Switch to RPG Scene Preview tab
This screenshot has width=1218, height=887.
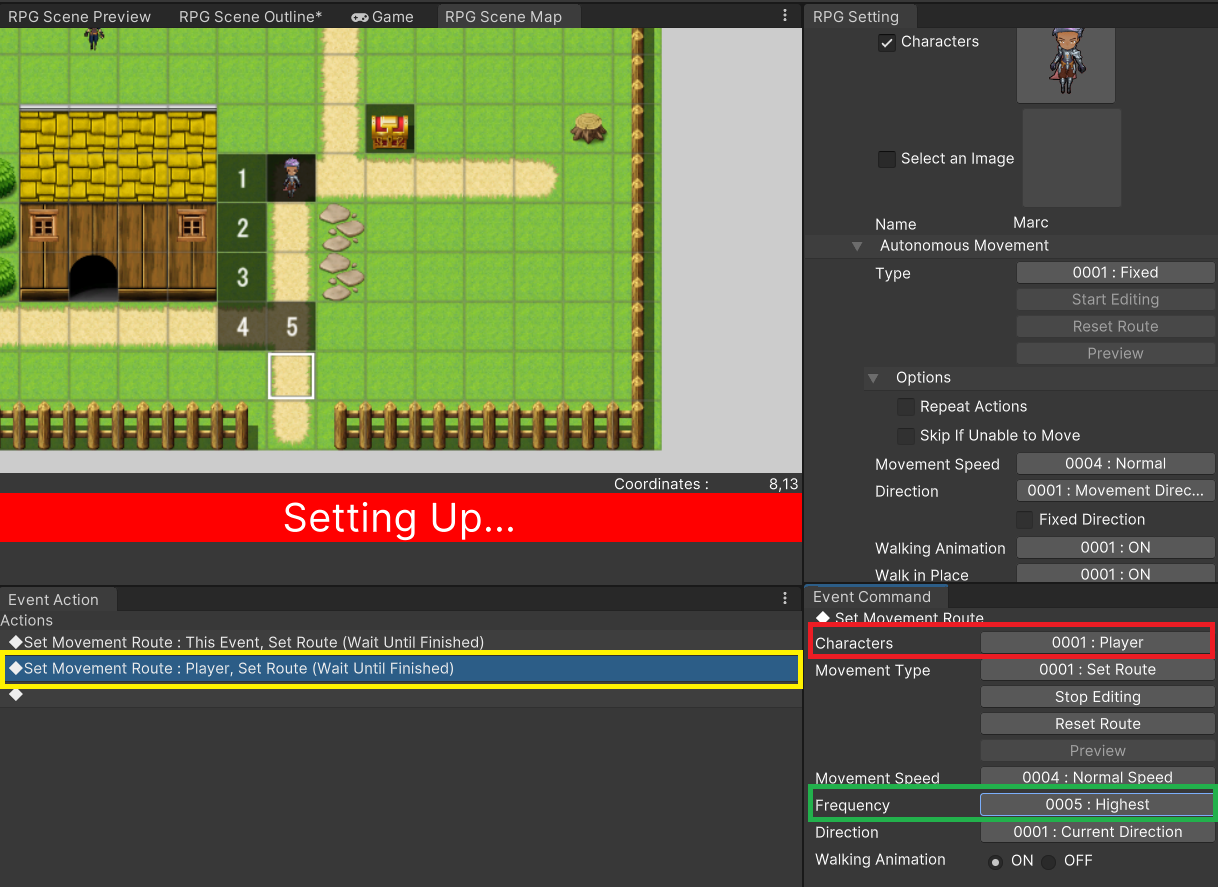(x=80, y=17)
